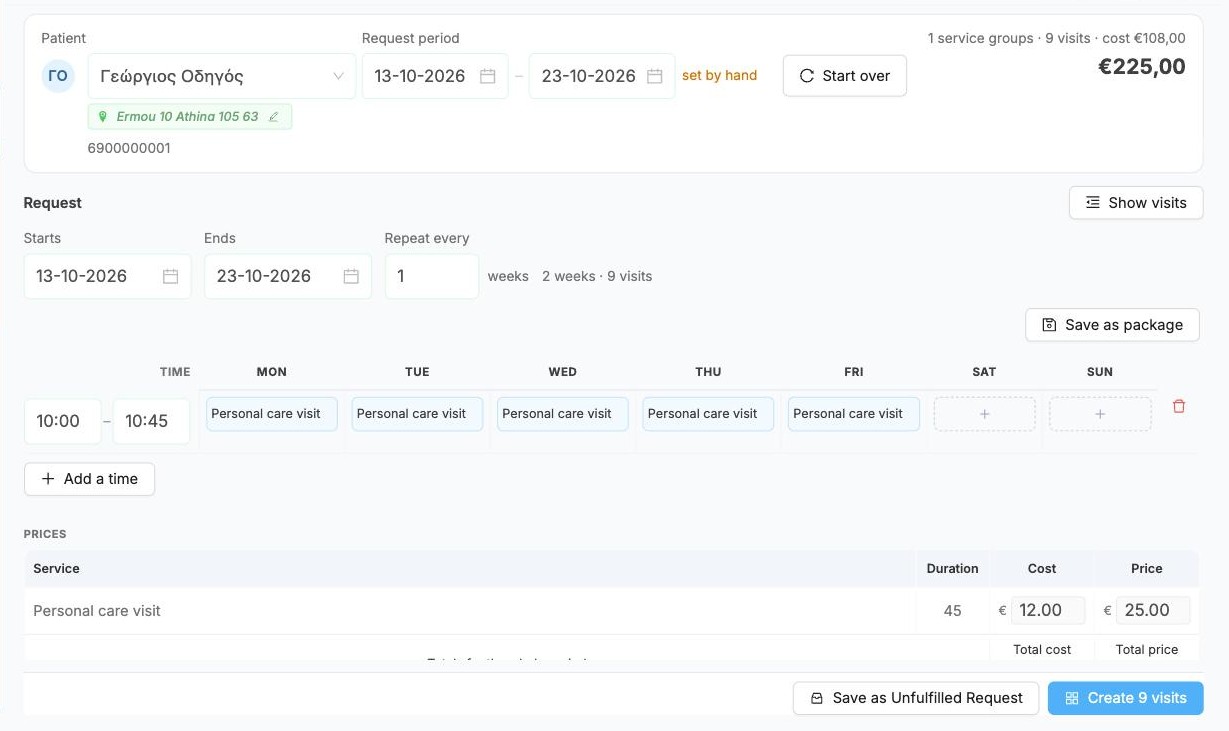Image resolution: width=1229 pixels, height=731 pixels.
Task: Select Thursday Personal care visit chip
Action: click(708, 414)
